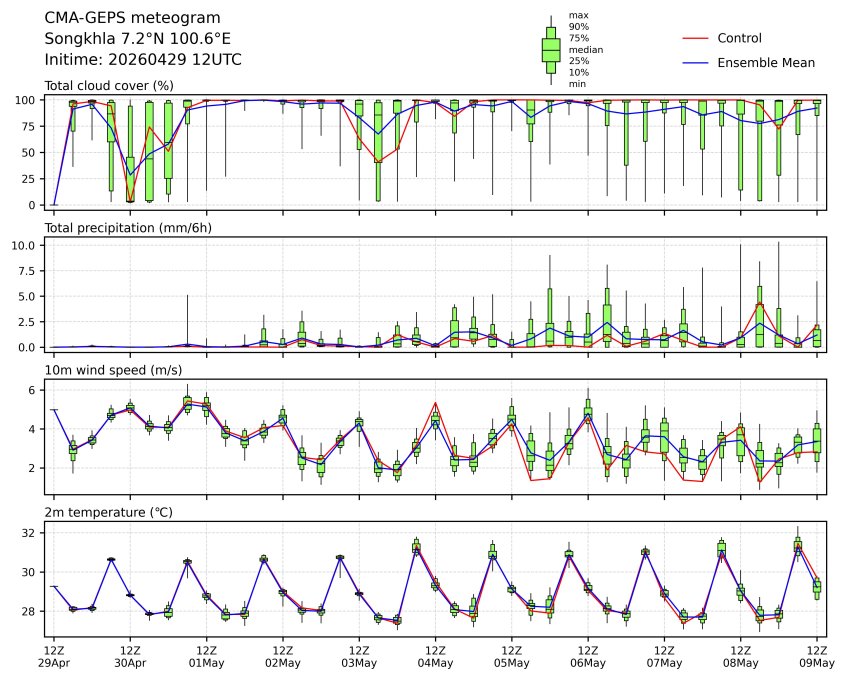This screenshot has width=846, height=680.
Task: Select the Control legend label
Action: click(739, 38)
